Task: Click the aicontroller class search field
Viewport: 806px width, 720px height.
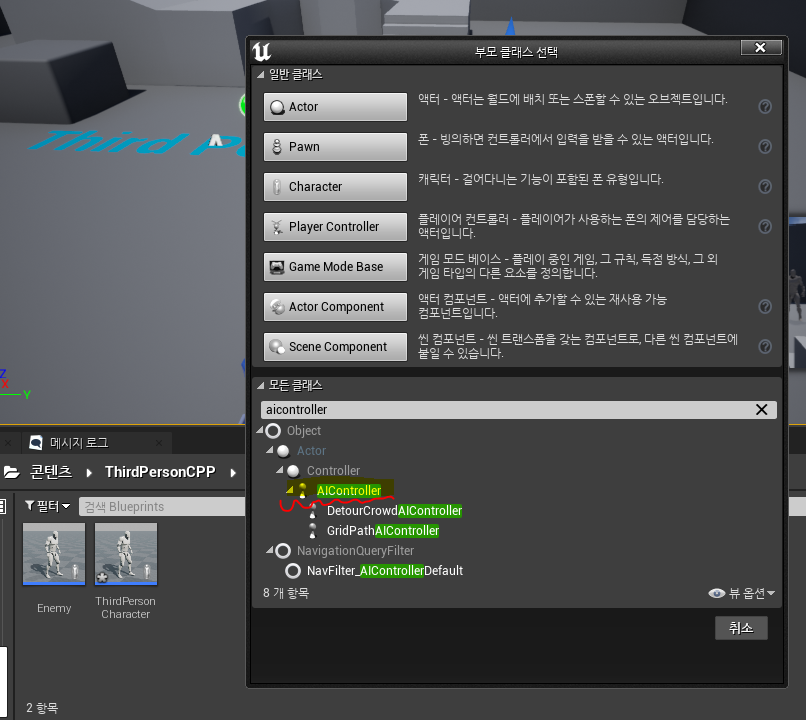Action: tap(506, 410)
